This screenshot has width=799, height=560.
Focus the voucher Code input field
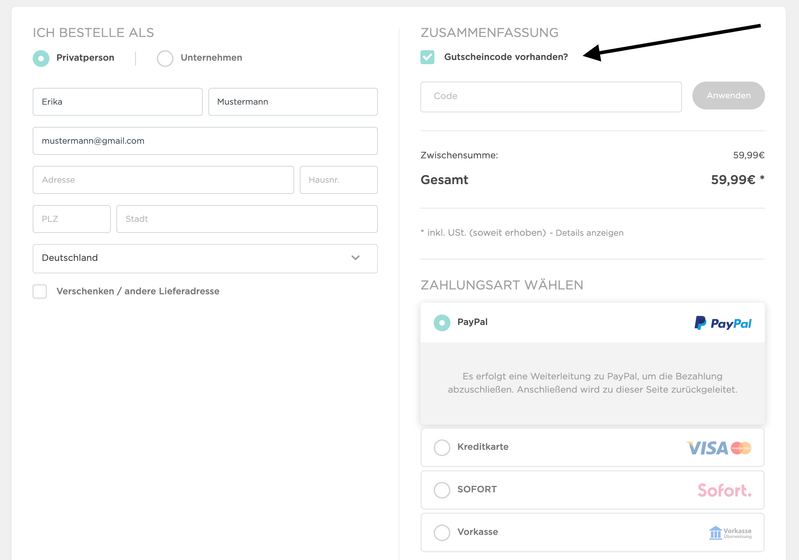tap(551, 96)
